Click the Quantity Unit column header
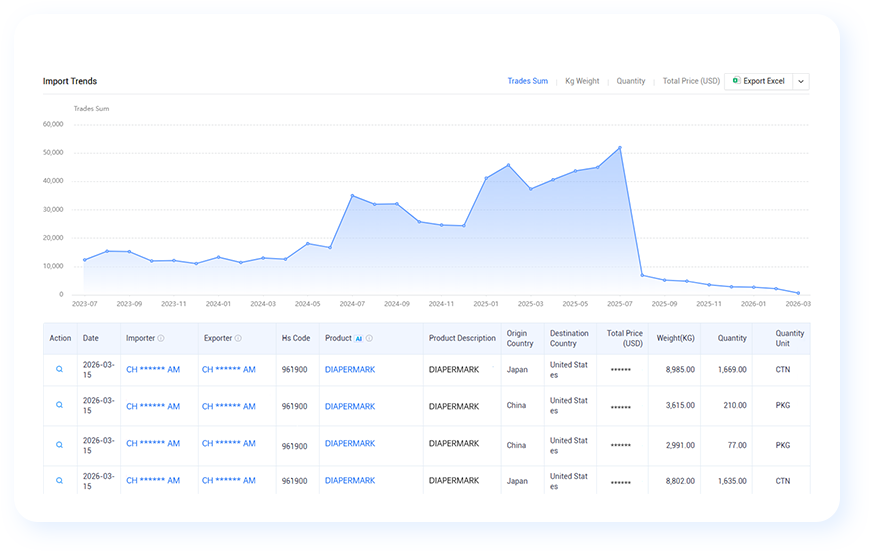 click(x=790, y=338)
